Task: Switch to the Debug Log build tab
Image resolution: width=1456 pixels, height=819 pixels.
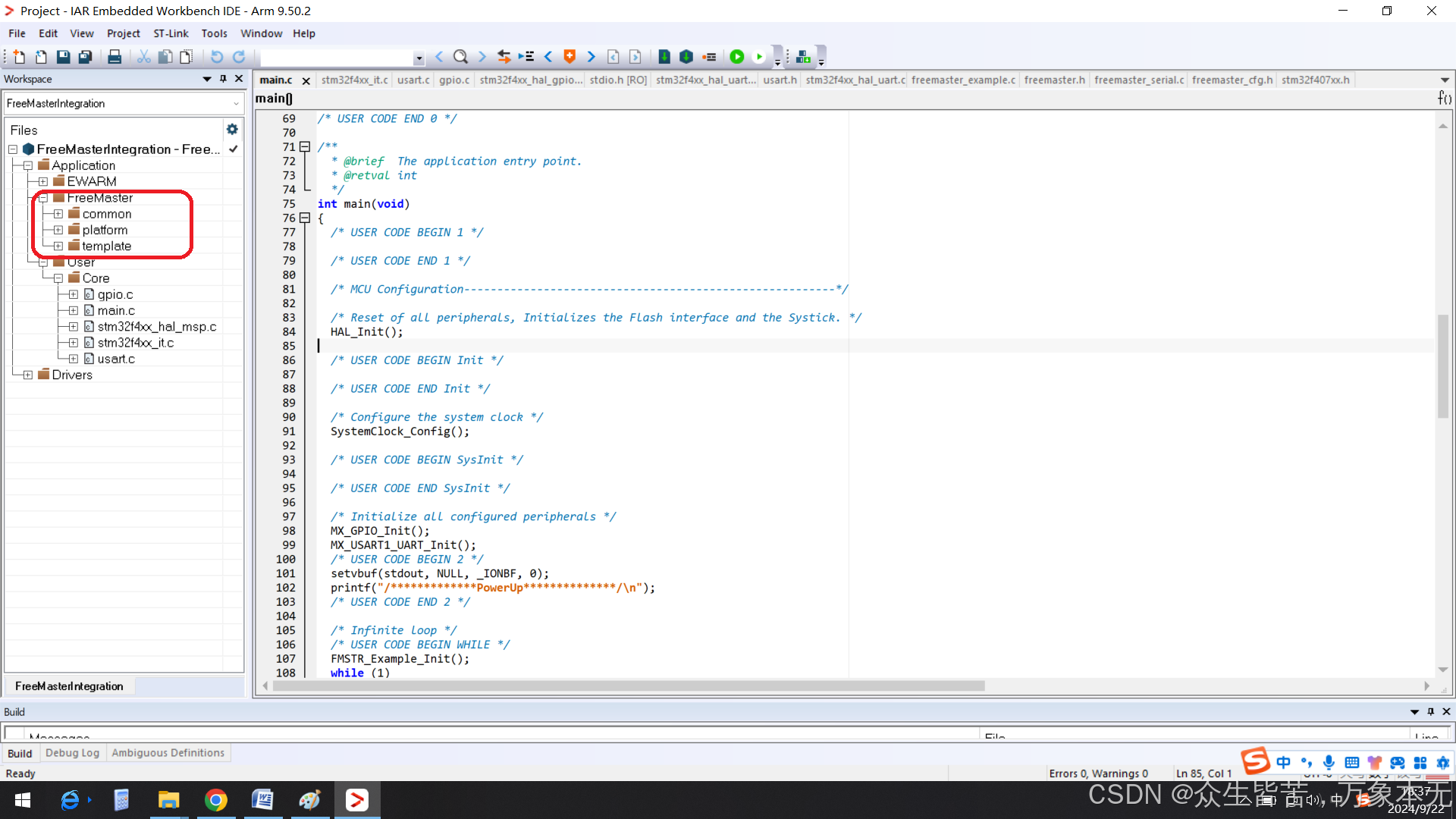Action: [x=72, y=752]
